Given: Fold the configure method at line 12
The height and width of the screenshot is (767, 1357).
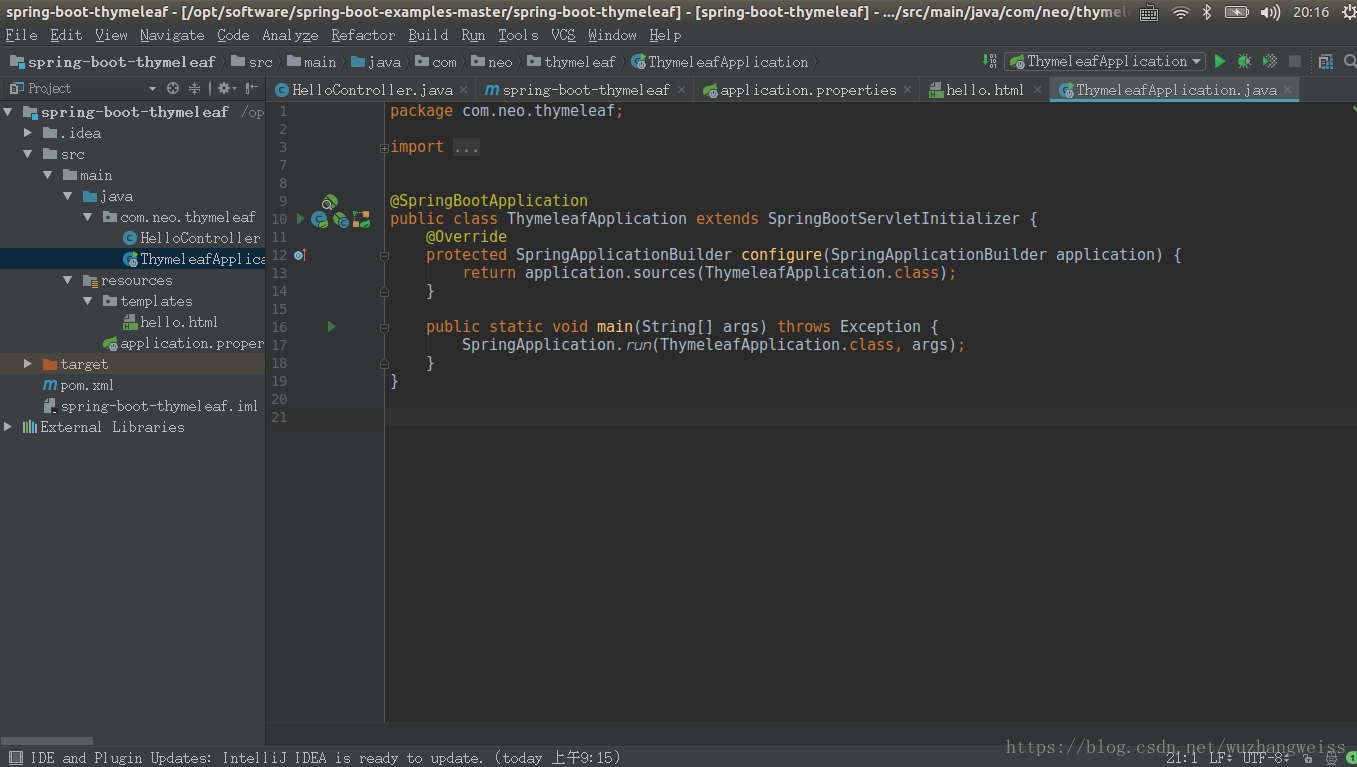Looking at the screenshot, I should pos(384,255).
